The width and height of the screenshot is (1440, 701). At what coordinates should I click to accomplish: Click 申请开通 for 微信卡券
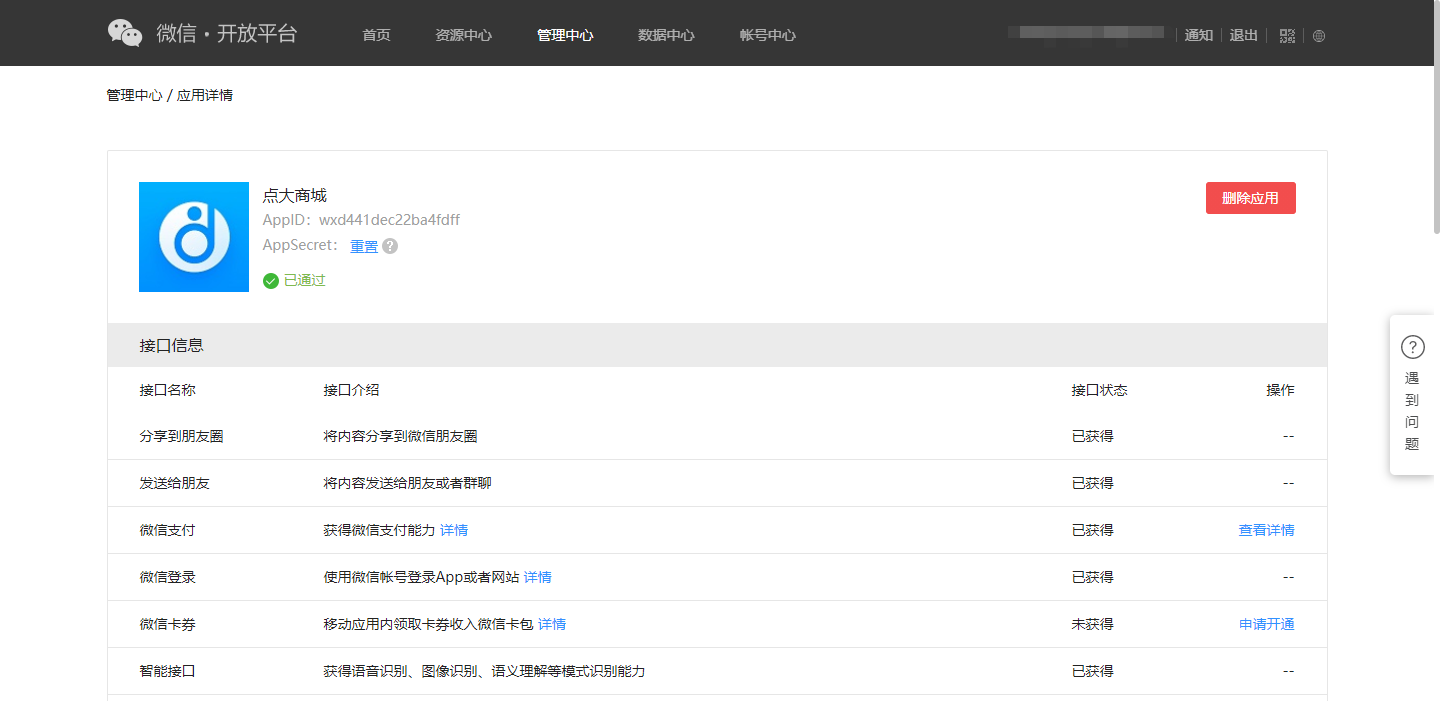pos(1266,624)
